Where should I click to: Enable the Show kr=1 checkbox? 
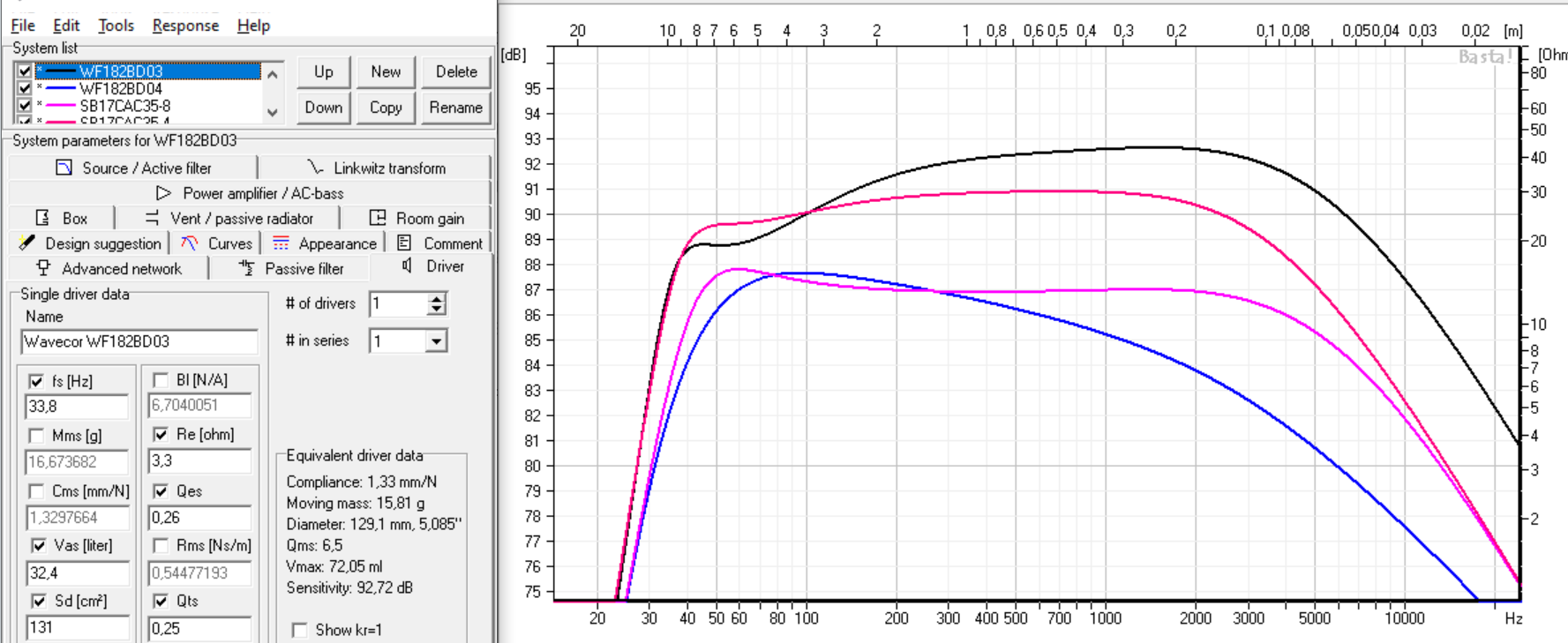pos(300,630)
